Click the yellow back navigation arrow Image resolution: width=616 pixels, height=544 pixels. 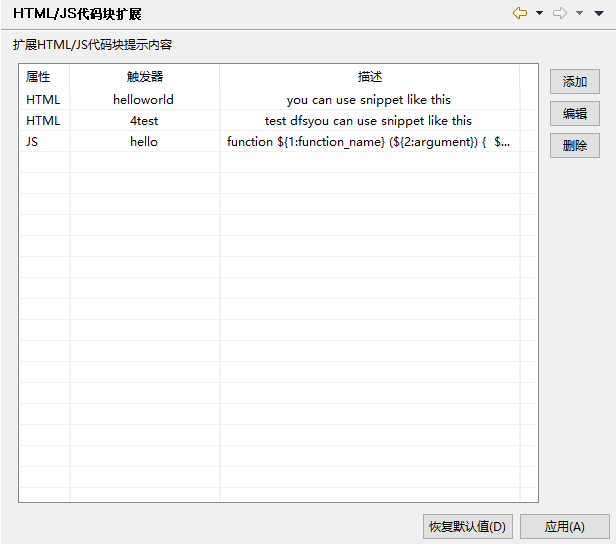pos(520,14)
